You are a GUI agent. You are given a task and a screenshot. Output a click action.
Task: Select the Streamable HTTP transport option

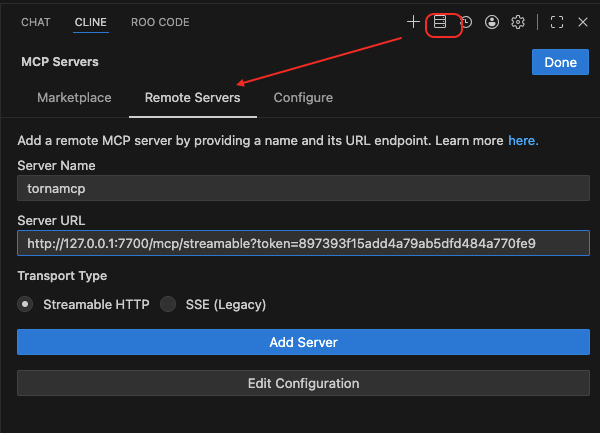(25, 304)
